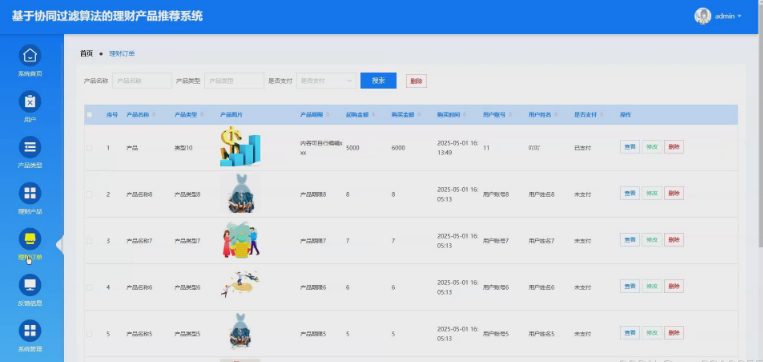The image size is (763, 362).
Task: Click 查看 for row 1 order
Action: (x=630, y=147)
